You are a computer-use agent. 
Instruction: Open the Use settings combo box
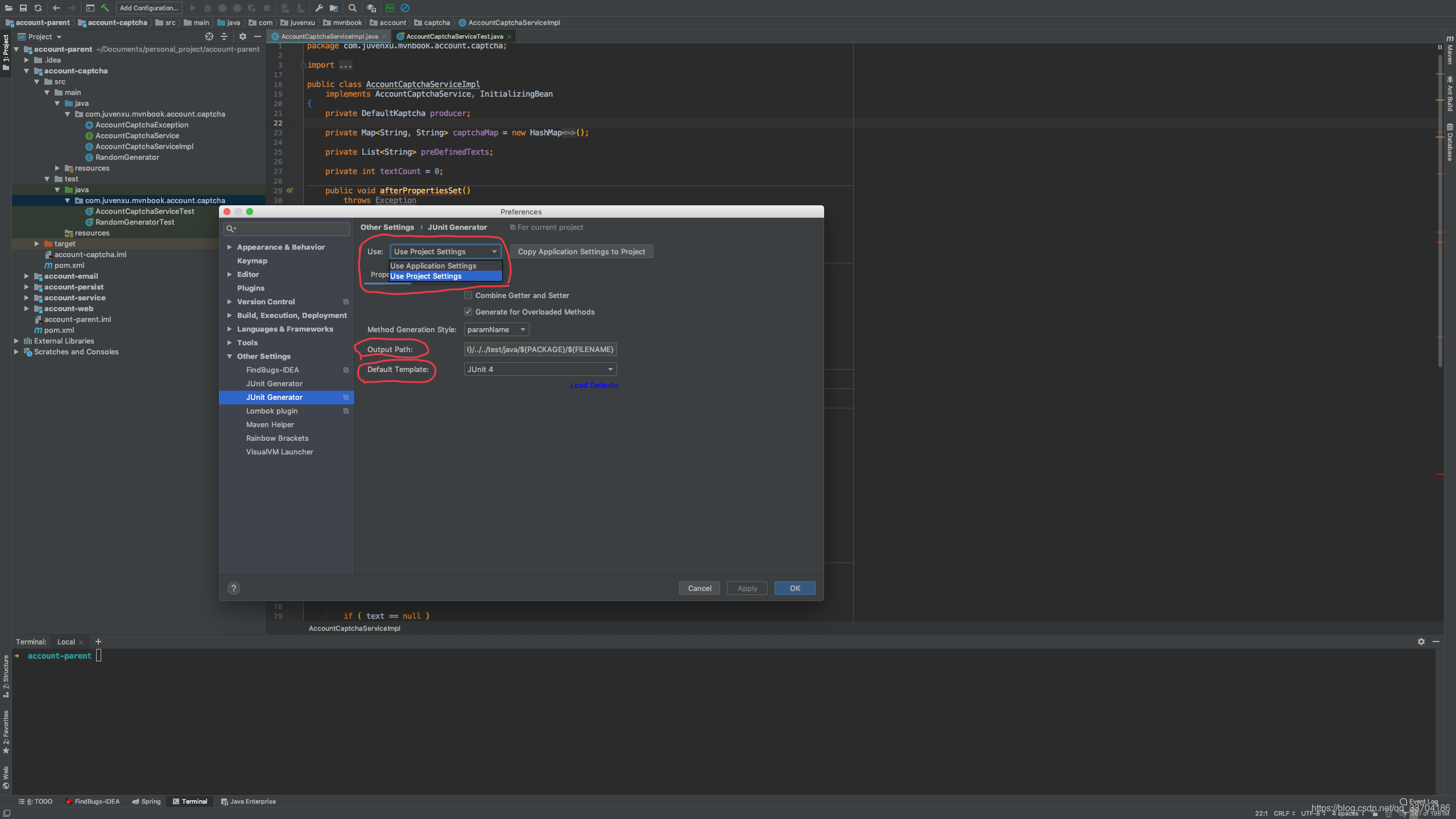445,251
